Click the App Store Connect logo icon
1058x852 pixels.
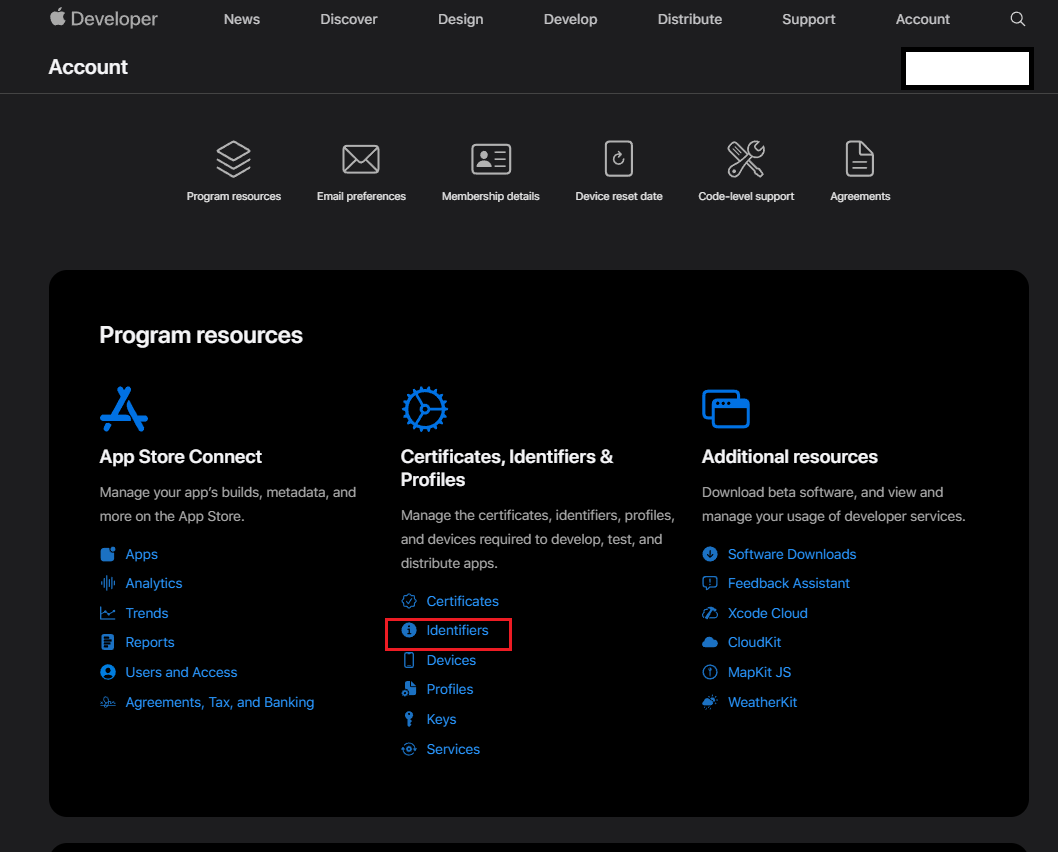click(124, 409)
